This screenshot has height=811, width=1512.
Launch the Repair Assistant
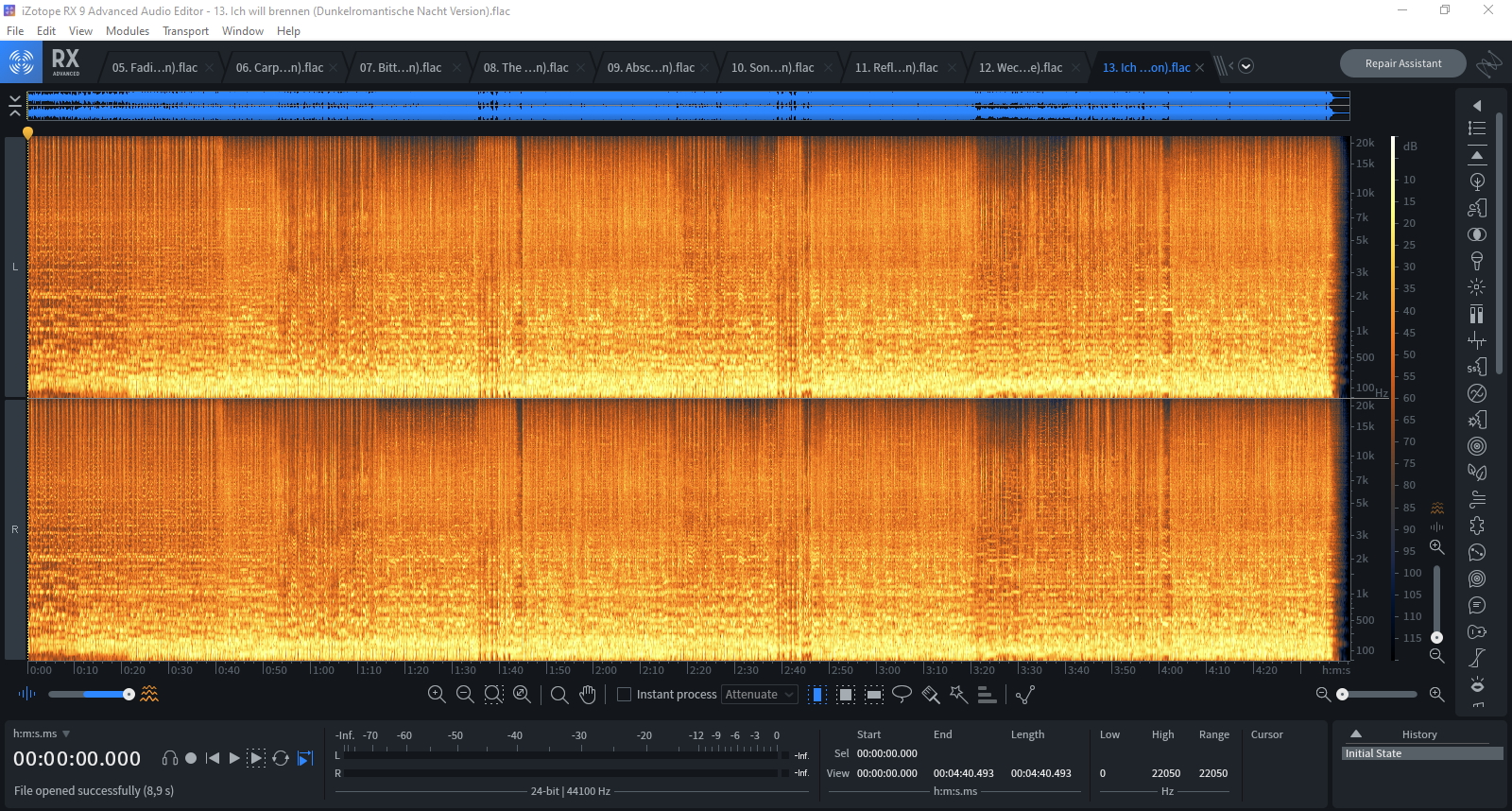[1402, 63]
